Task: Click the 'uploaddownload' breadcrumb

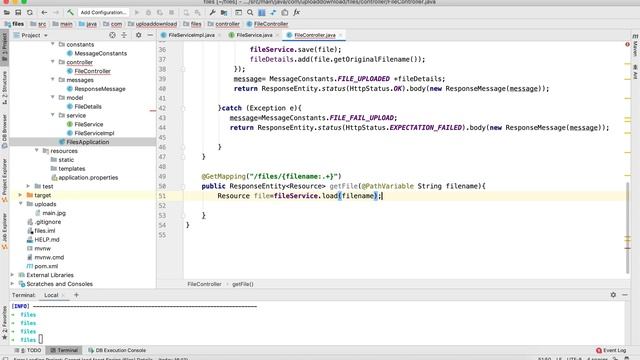Action: 156,24
